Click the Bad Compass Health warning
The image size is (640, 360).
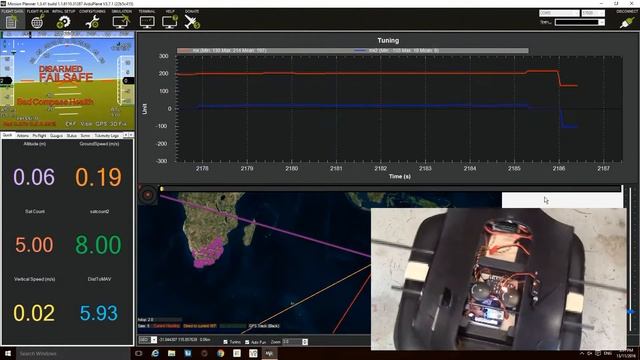point(55,102)
